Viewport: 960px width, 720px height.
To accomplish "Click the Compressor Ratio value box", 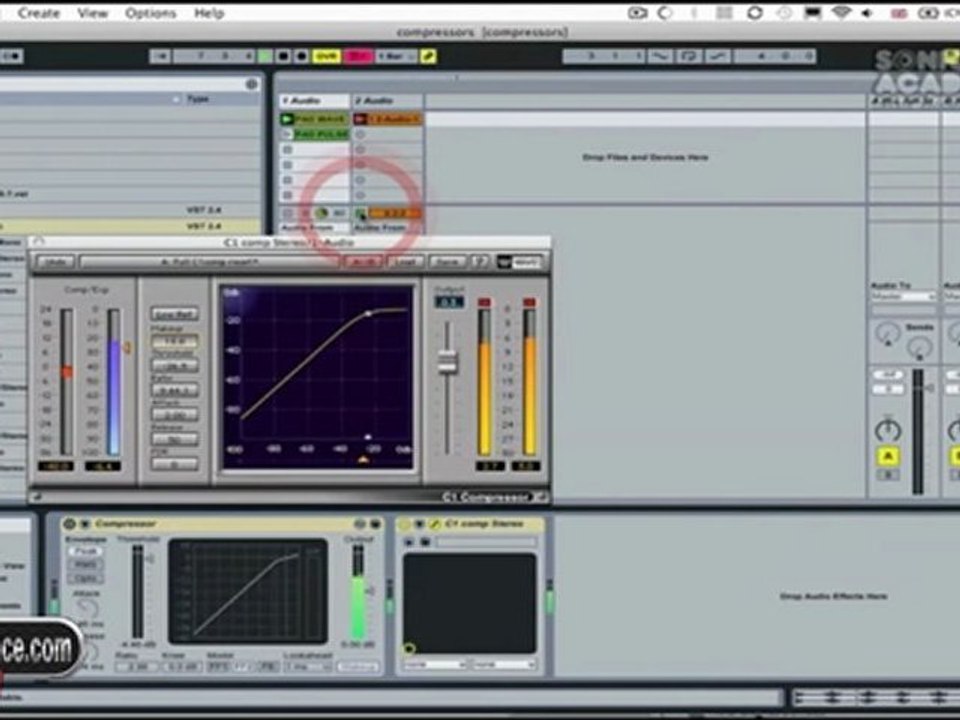I will 136,666.
